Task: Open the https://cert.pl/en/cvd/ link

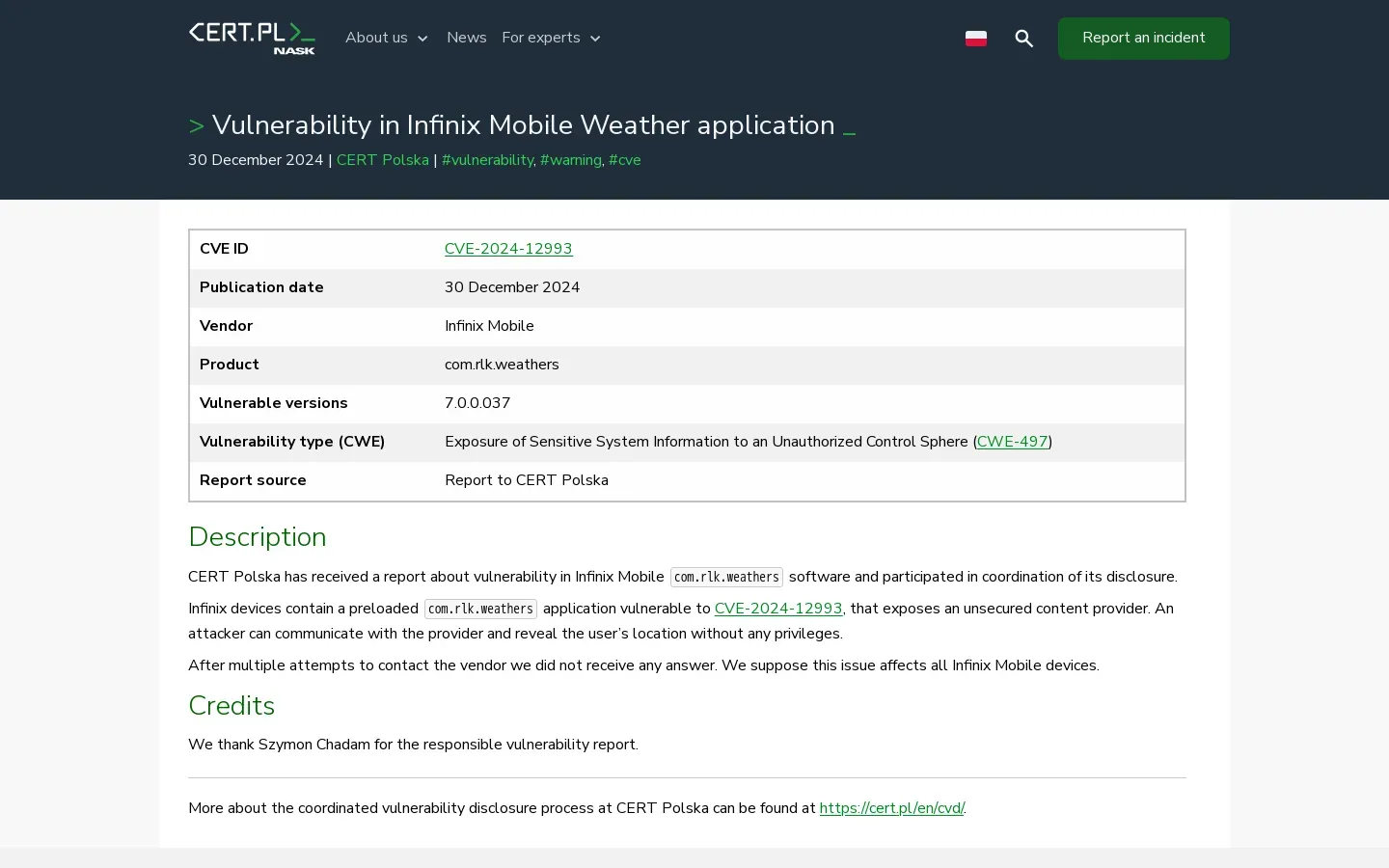Action: (x=892, y=808)
